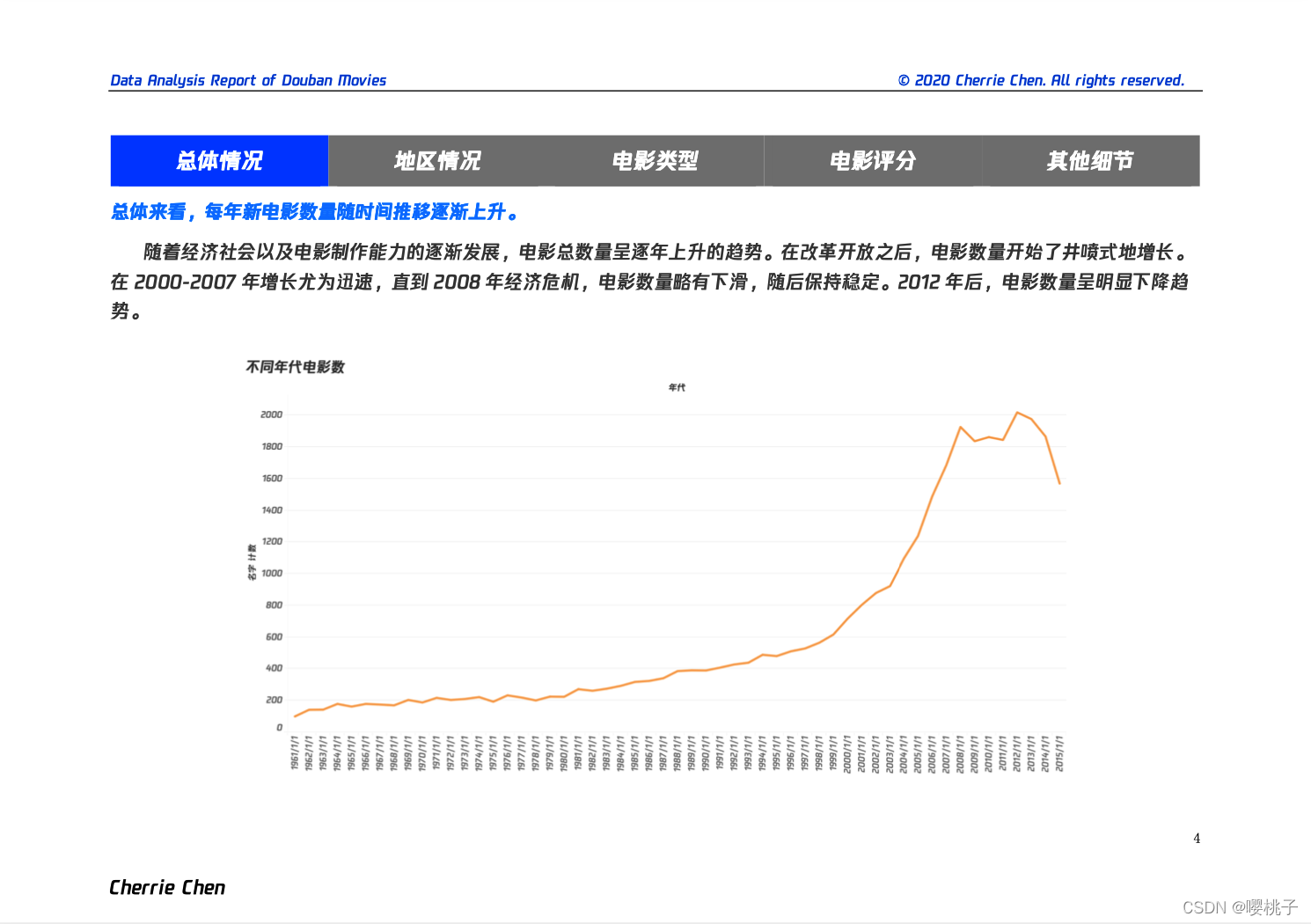Click the y-axis value 1600

[x=272, y=479]
